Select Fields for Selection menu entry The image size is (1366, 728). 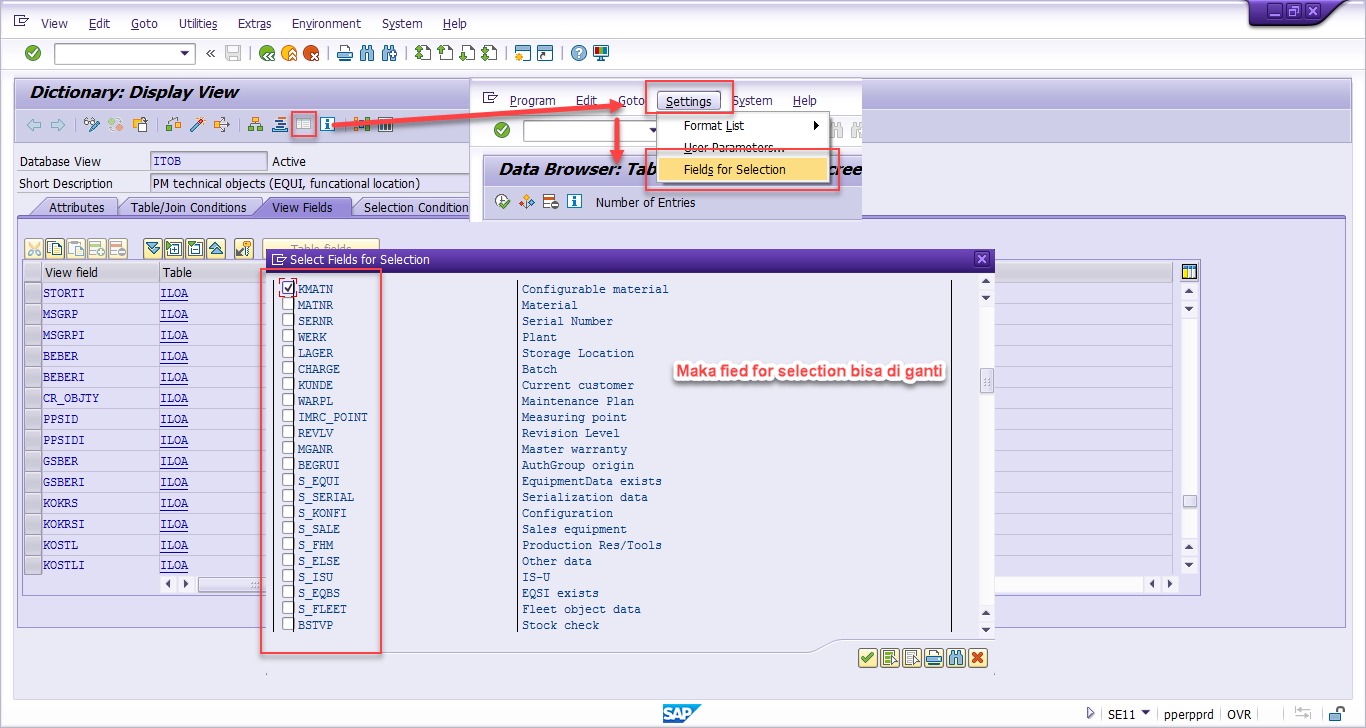point(743,169)
